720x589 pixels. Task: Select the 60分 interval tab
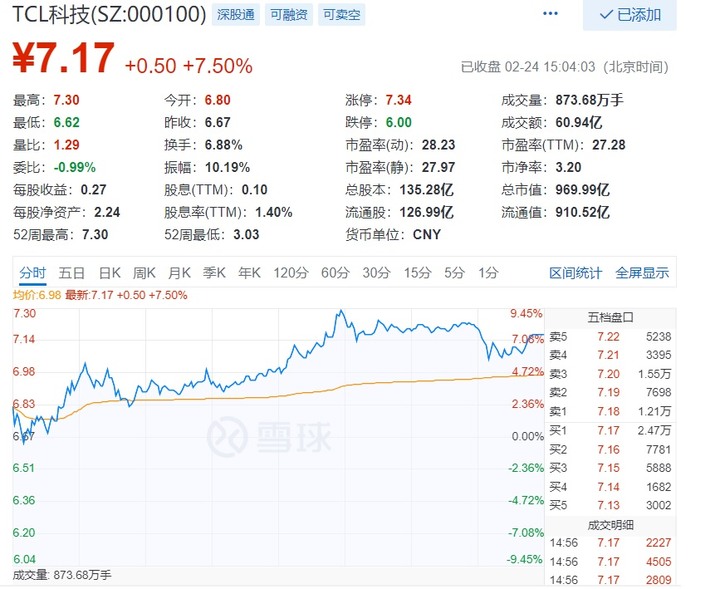335,273
